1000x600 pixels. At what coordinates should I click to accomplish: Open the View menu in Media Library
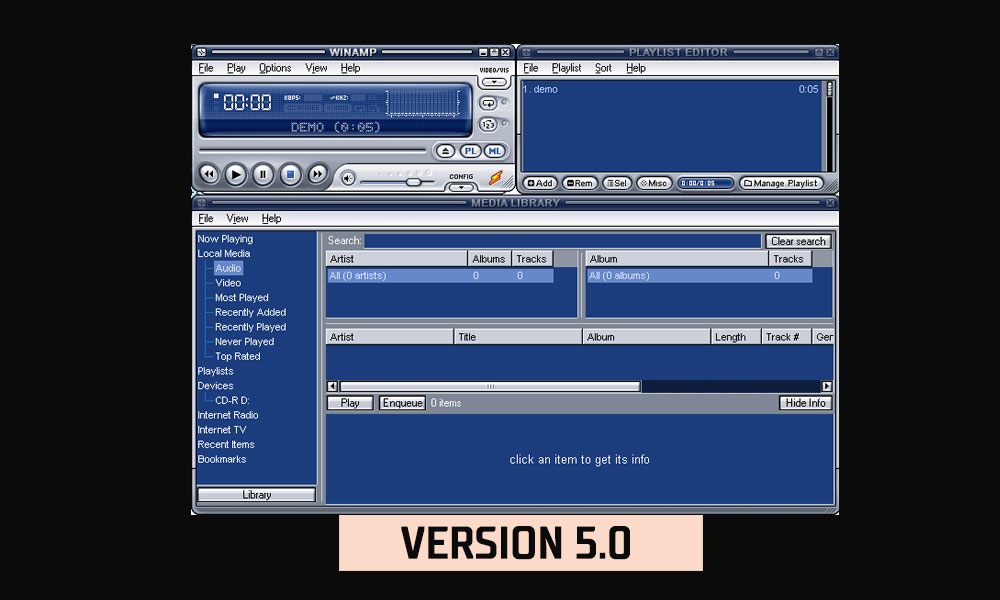click(x=237, y=219)
